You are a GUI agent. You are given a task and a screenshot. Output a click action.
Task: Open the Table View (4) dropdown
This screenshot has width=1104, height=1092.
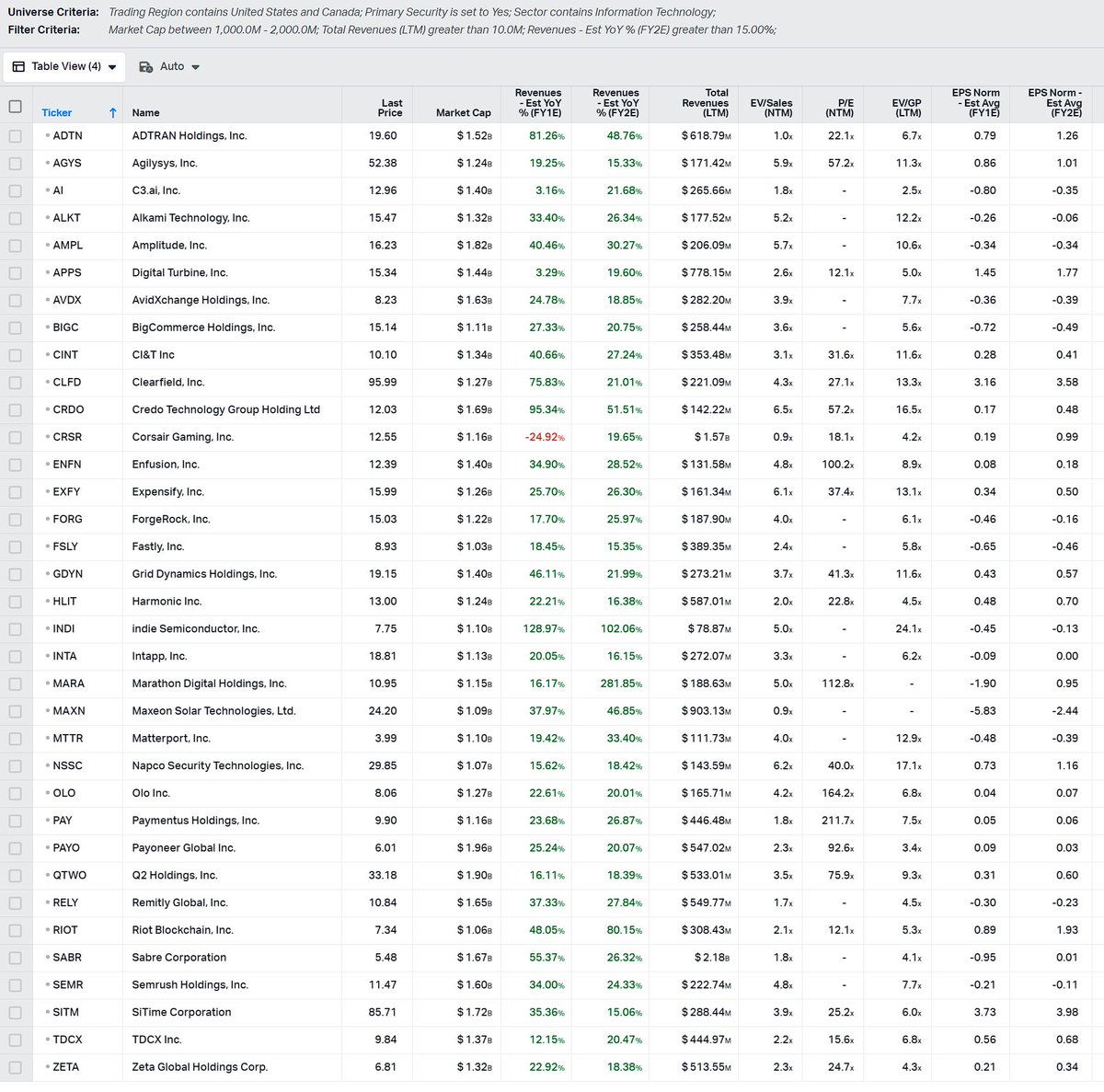(x=64, y=66)
